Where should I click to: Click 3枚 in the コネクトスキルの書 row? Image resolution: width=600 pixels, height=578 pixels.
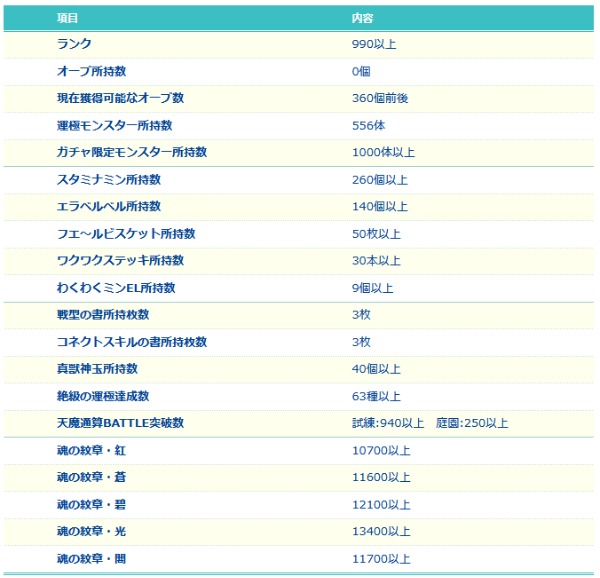coord(361,342)
